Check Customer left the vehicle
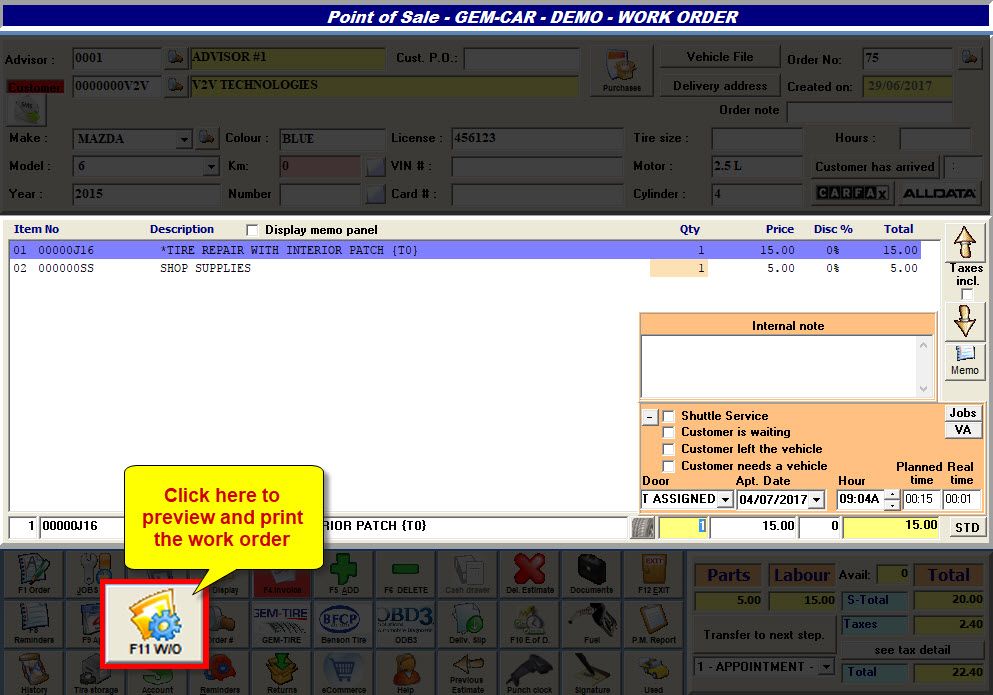 [x=668, y=449]
